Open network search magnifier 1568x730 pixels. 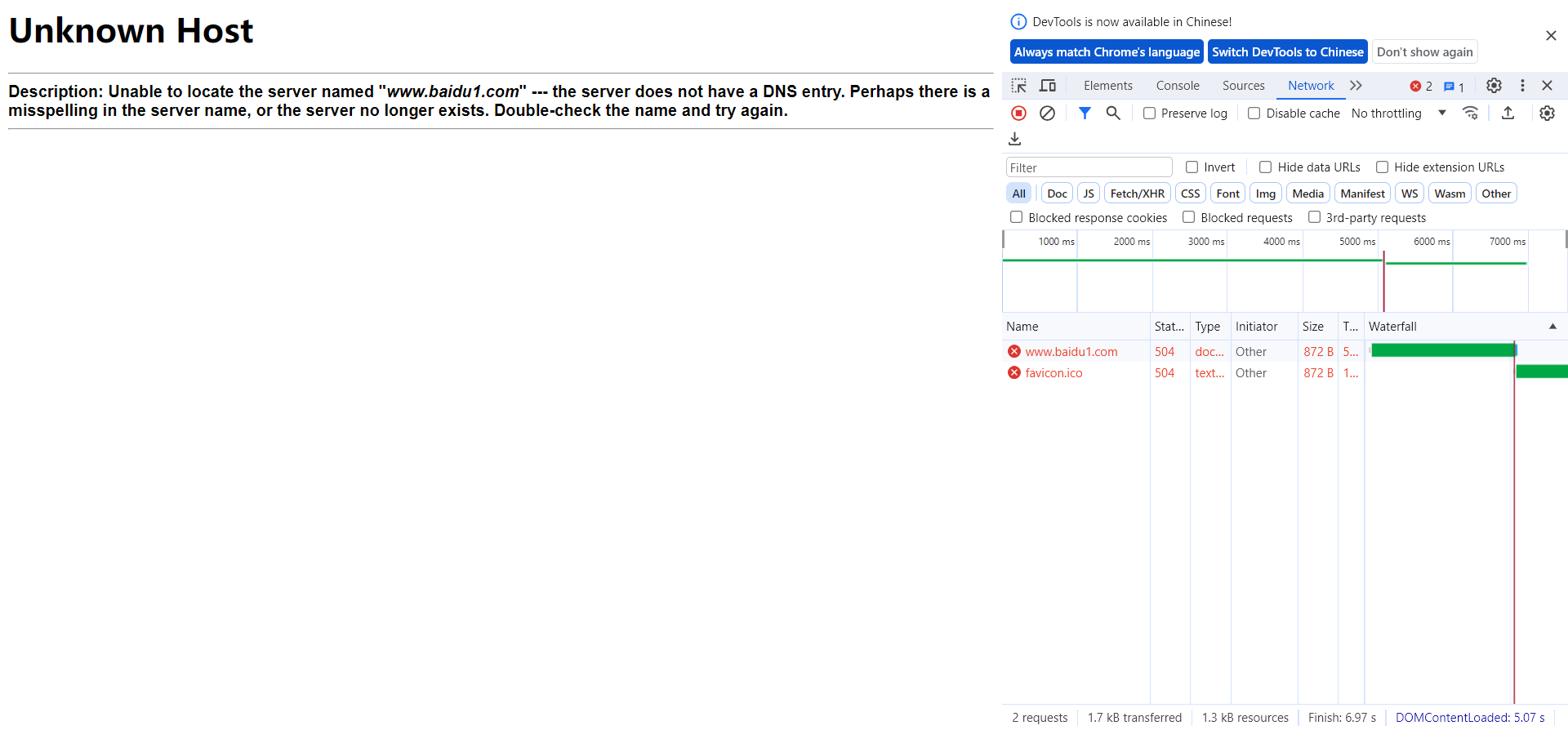[1113, 114]
